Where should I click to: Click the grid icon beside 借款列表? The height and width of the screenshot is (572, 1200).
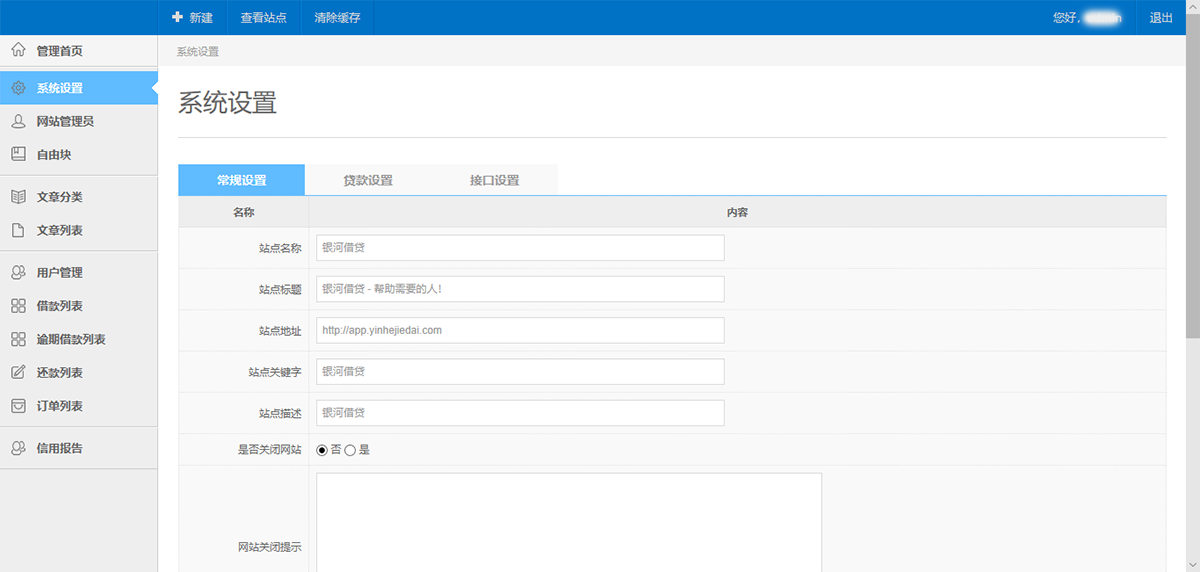18,306
